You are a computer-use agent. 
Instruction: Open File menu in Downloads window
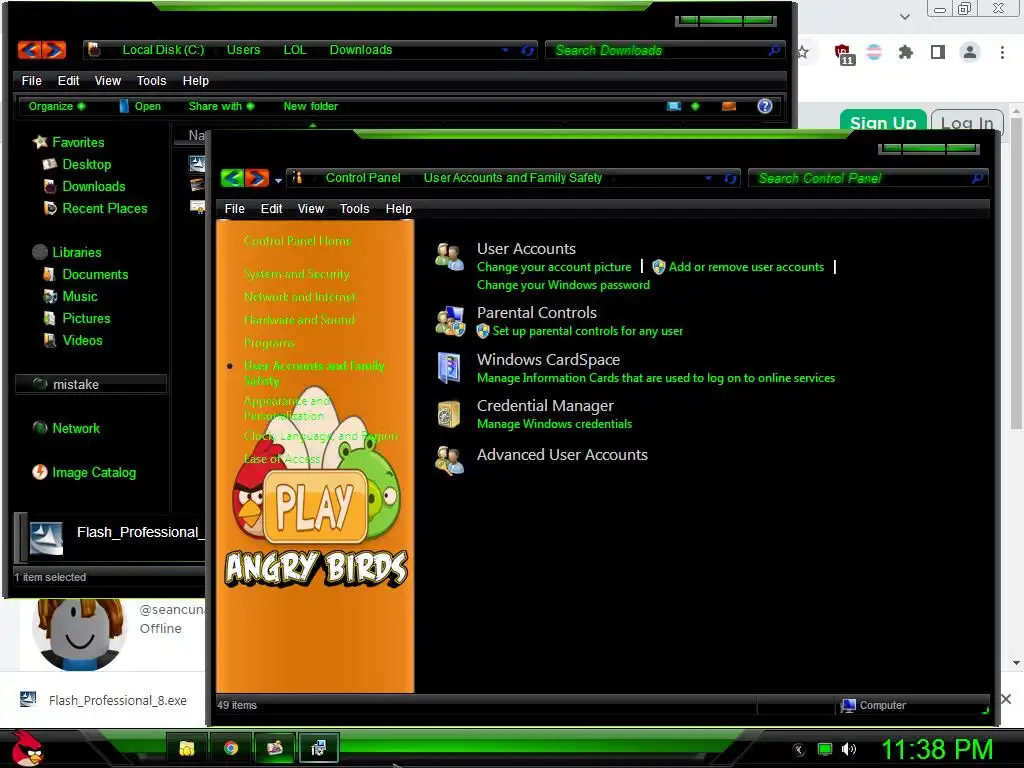pyautogui.click(x=31, y=80)
